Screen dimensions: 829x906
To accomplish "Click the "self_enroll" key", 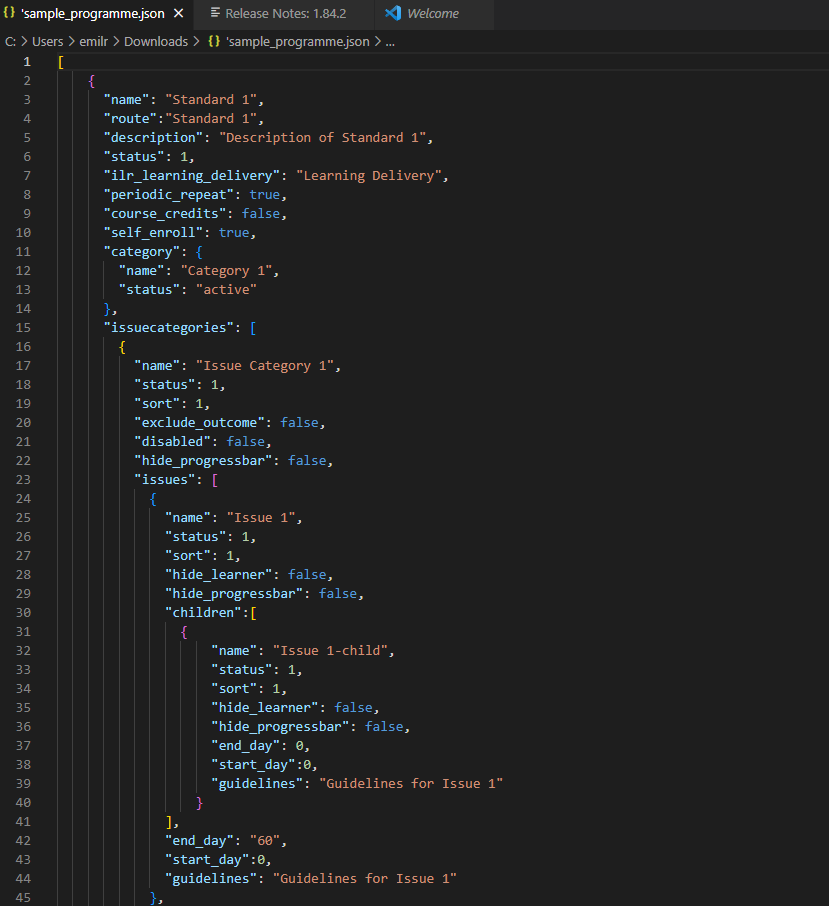I will (x=153, y=233).
